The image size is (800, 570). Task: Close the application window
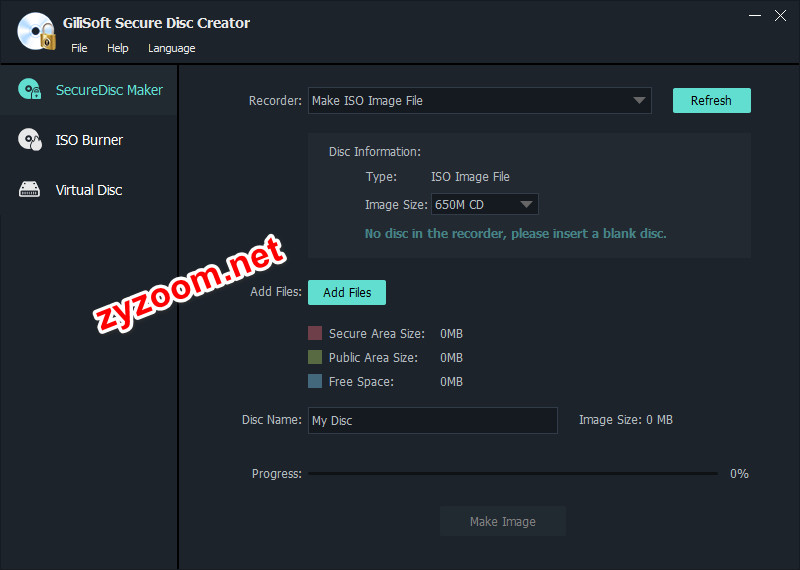click(x=781, y=16)
